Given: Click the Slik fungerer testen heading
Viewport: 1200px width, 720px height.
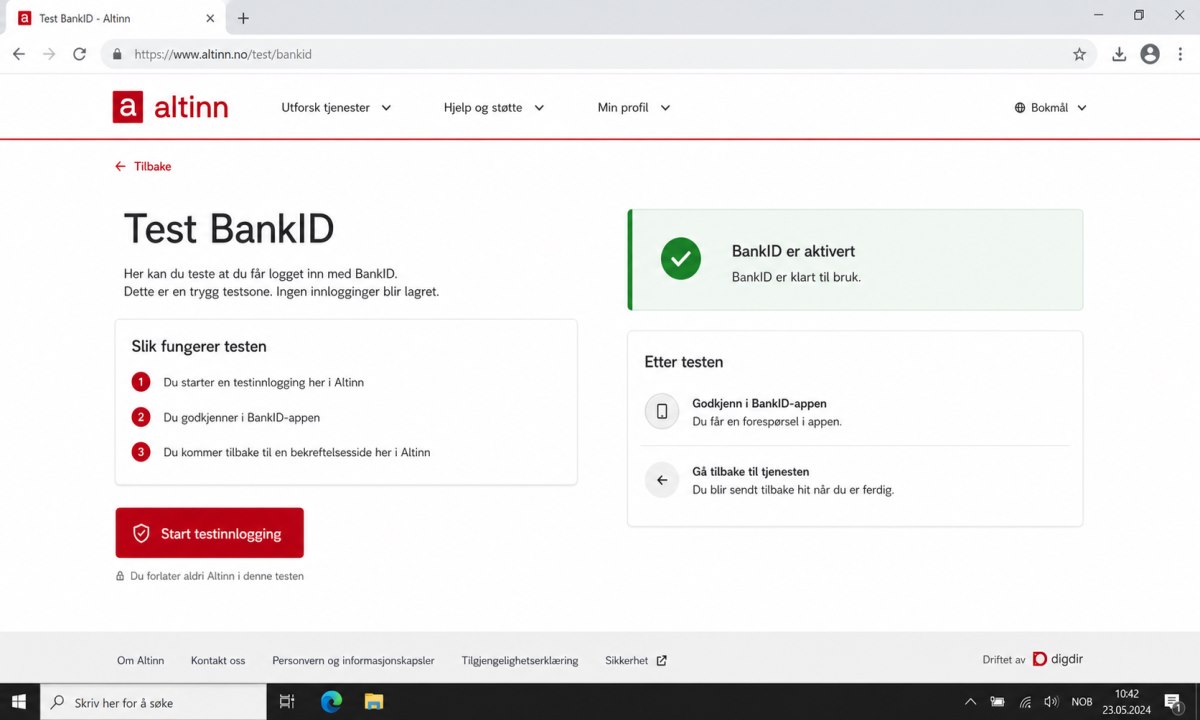Looking at the screenshot, I should click(199, 347).
